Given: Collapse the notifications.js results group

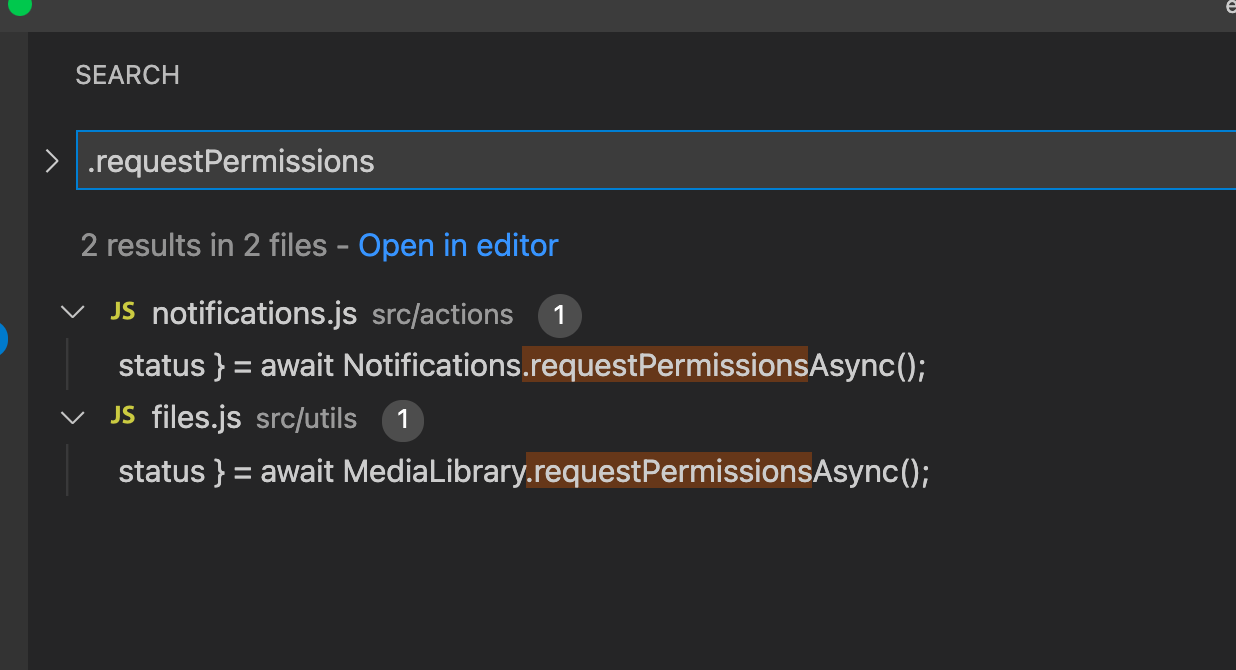Looking at the screenshot, I should pos(72,311).
